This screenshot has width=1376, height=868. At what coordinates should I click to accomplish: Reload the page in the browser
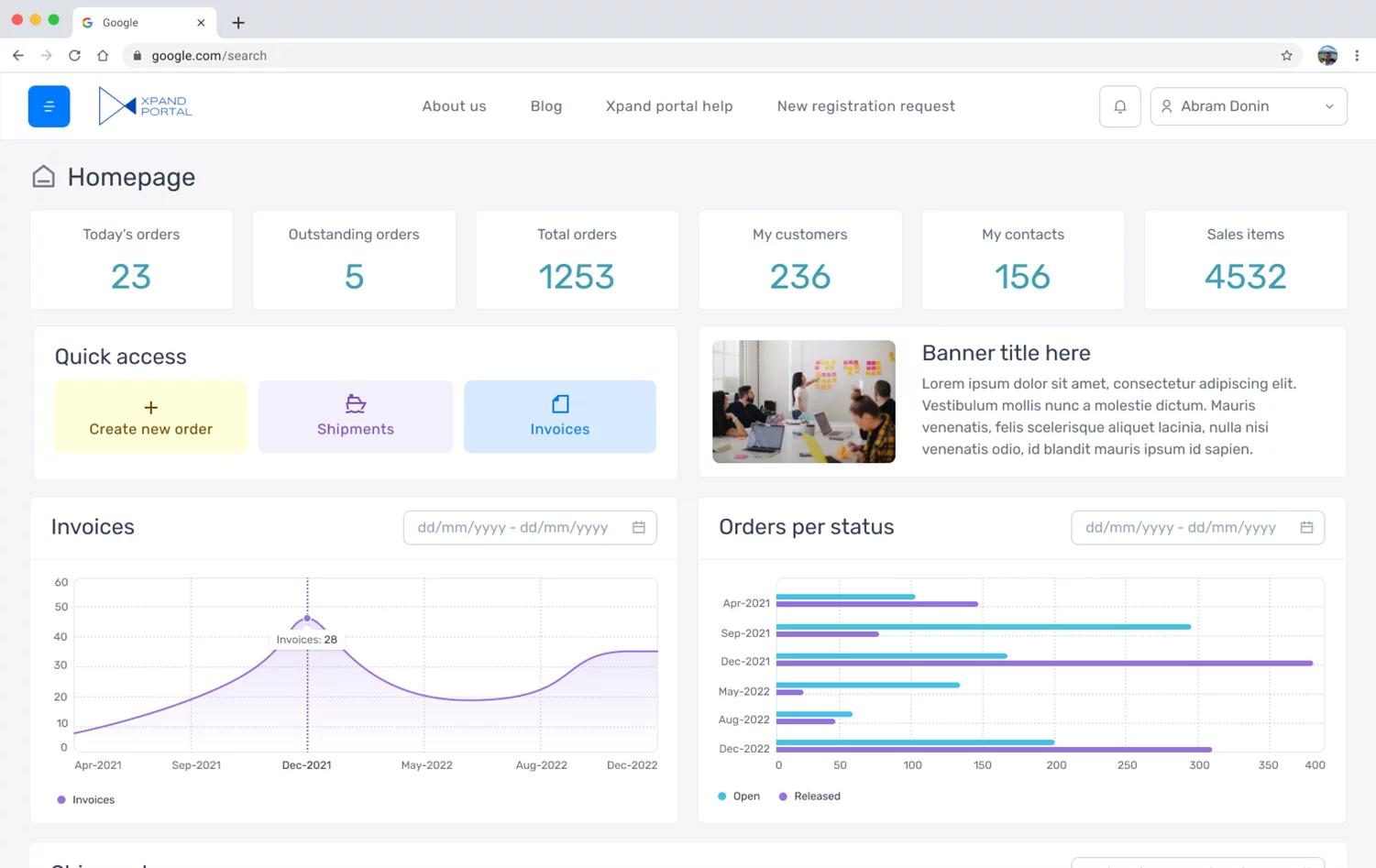click(x=74, y=56)
